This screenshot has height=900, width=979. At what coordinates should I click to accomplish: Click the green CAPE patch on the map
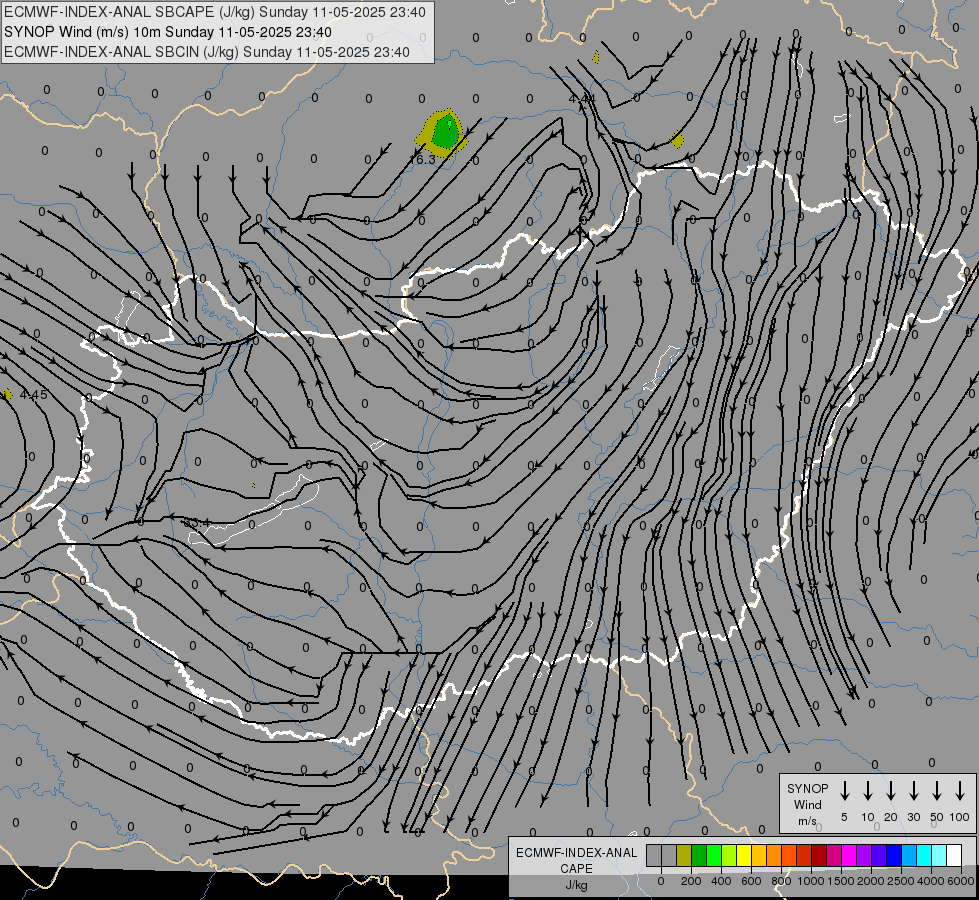coord(445,132)
